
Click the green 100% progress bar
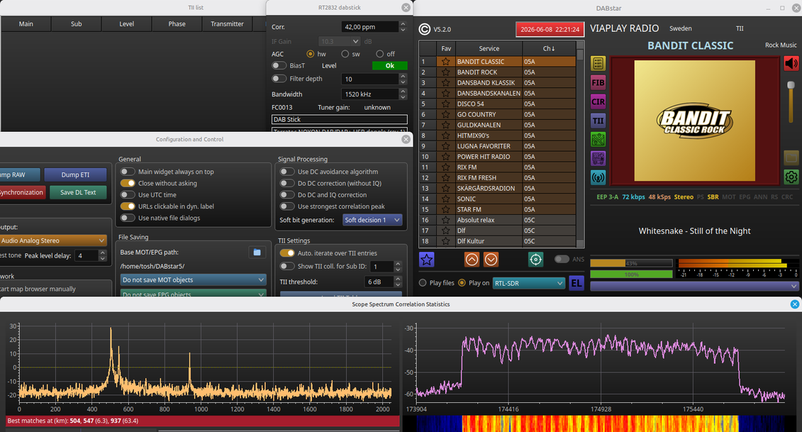click(x=631, y=275)
